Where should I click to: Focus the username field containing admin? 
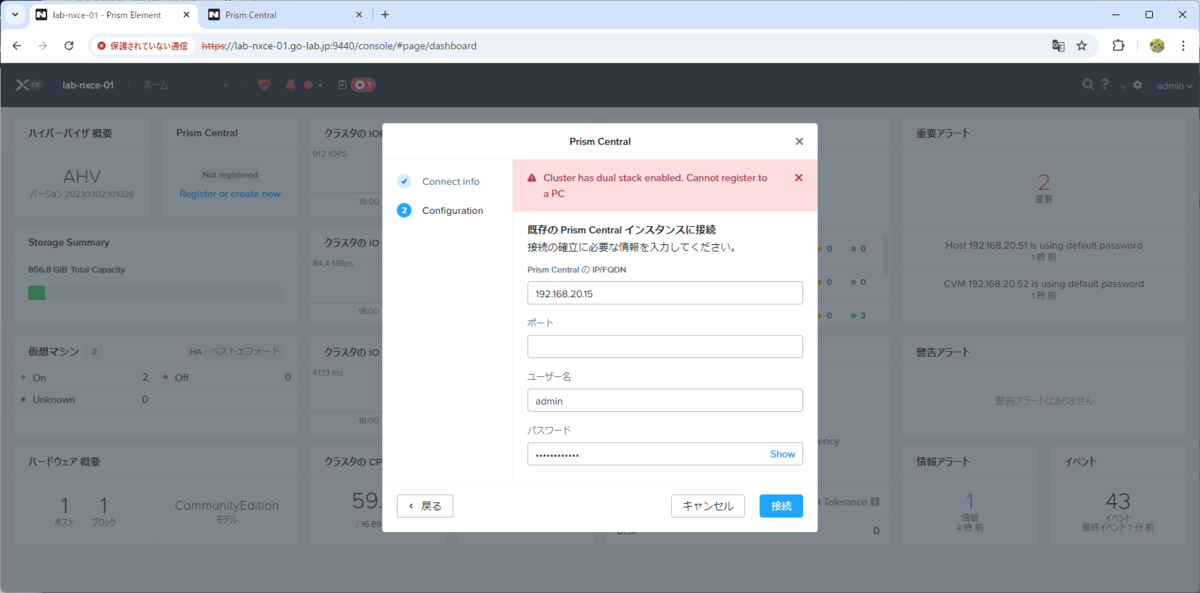point(665,400)
